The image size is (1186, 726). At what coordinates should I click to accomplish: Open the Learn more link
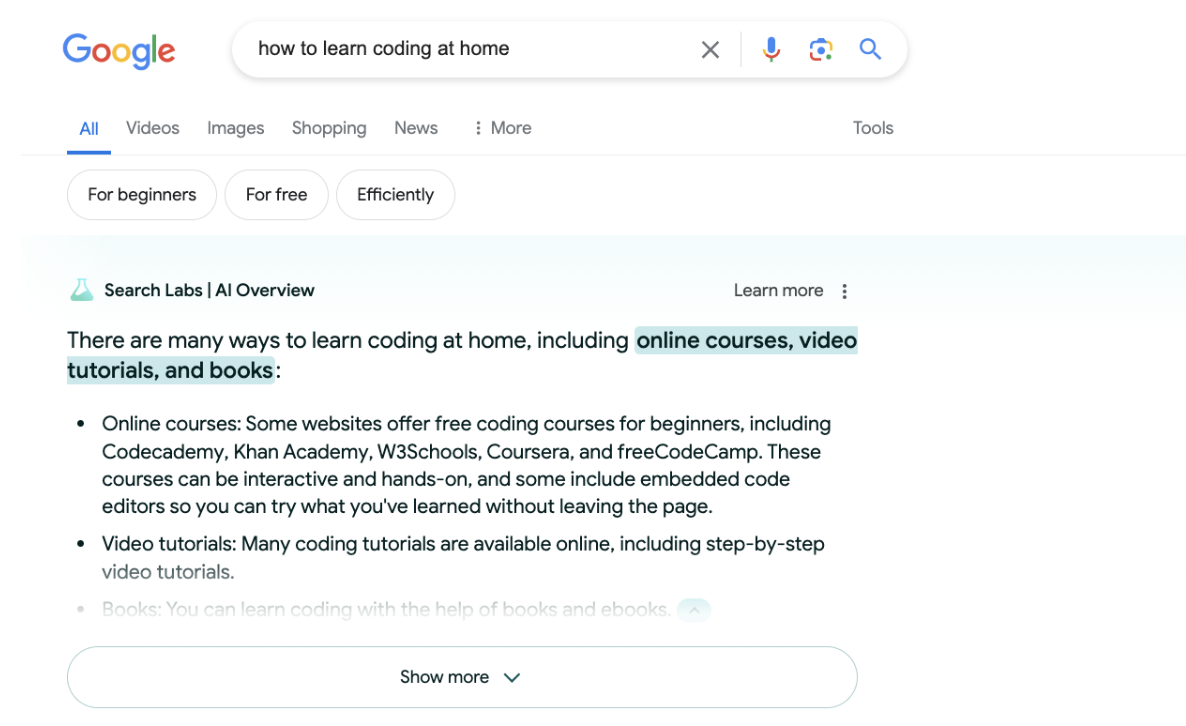[x=778, y=290]
